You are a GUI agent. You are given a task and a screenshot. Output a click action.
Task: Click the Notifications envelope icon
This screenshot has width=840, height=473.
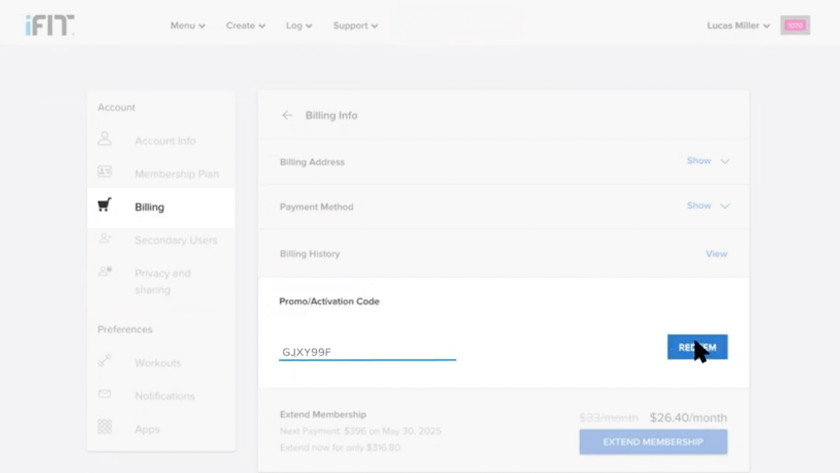[105, 395]
